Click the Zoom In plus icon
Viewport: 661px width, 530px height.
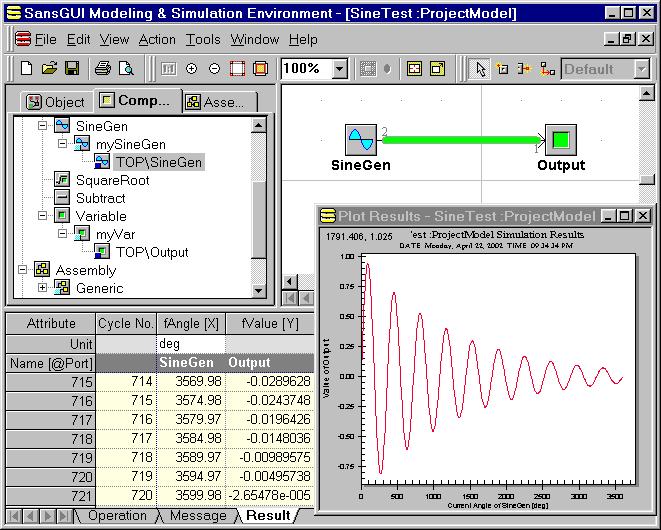(x=191, y=69)
